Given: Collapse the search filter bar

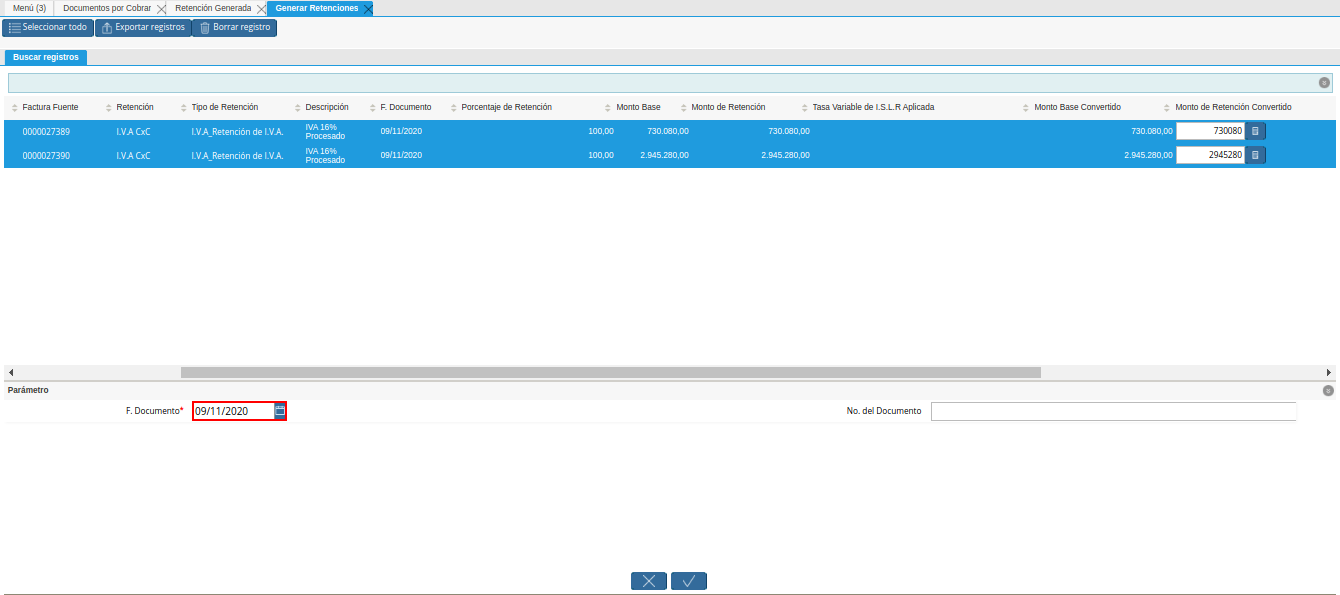Looking at the screenshot, I should coord(1324,83).
